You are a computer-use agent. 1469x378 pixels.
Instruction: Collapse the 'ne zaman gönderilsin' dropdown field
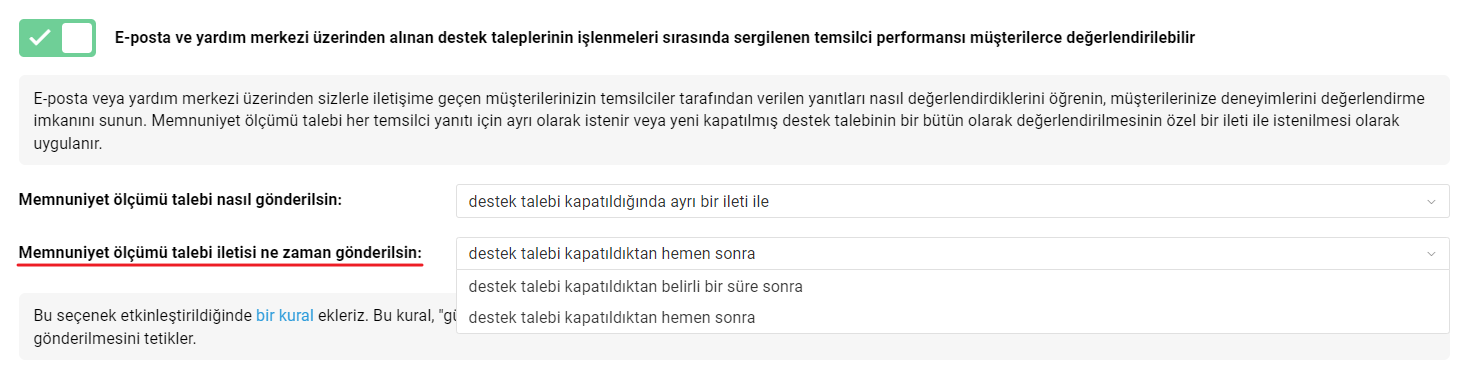952,253
